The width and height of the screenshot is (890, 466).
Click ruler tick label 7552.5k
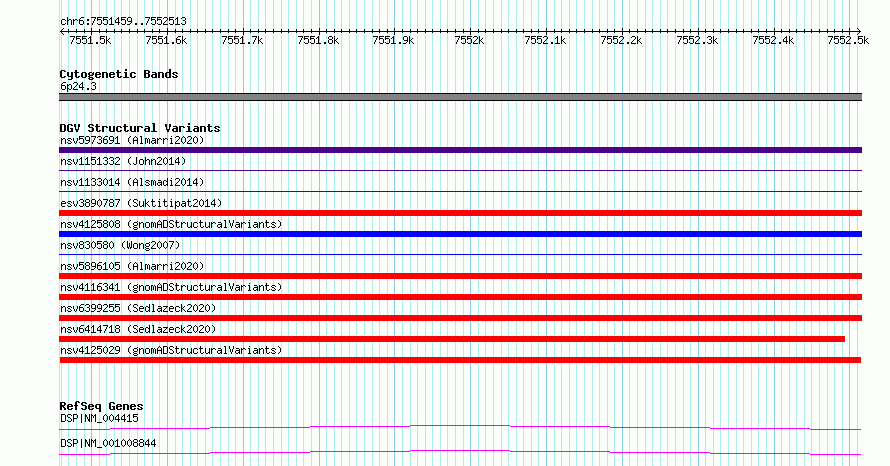tap(848, 40)
